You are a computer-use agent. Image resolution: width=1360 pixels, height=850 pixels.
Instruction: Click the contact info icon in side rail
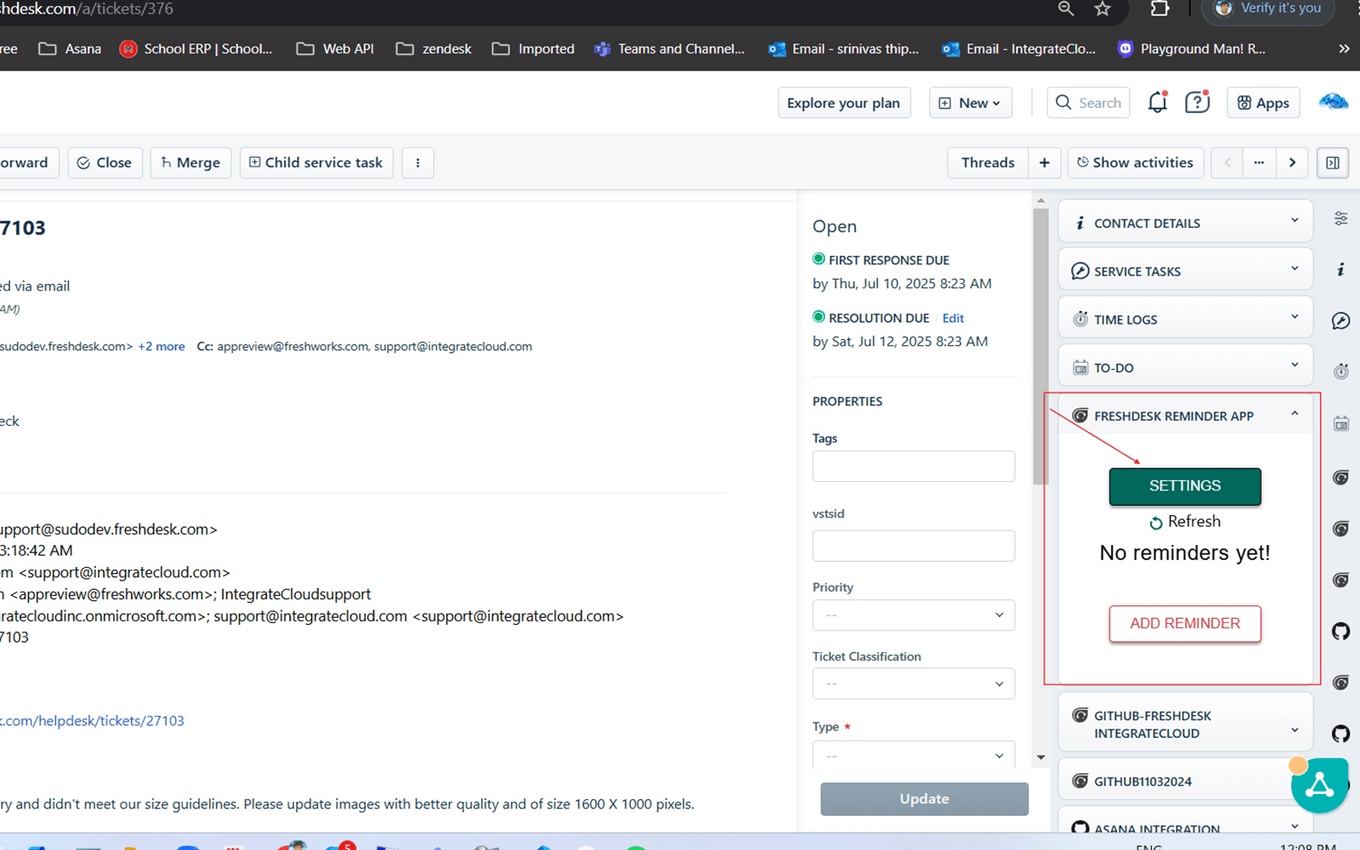pos(1341,270)
